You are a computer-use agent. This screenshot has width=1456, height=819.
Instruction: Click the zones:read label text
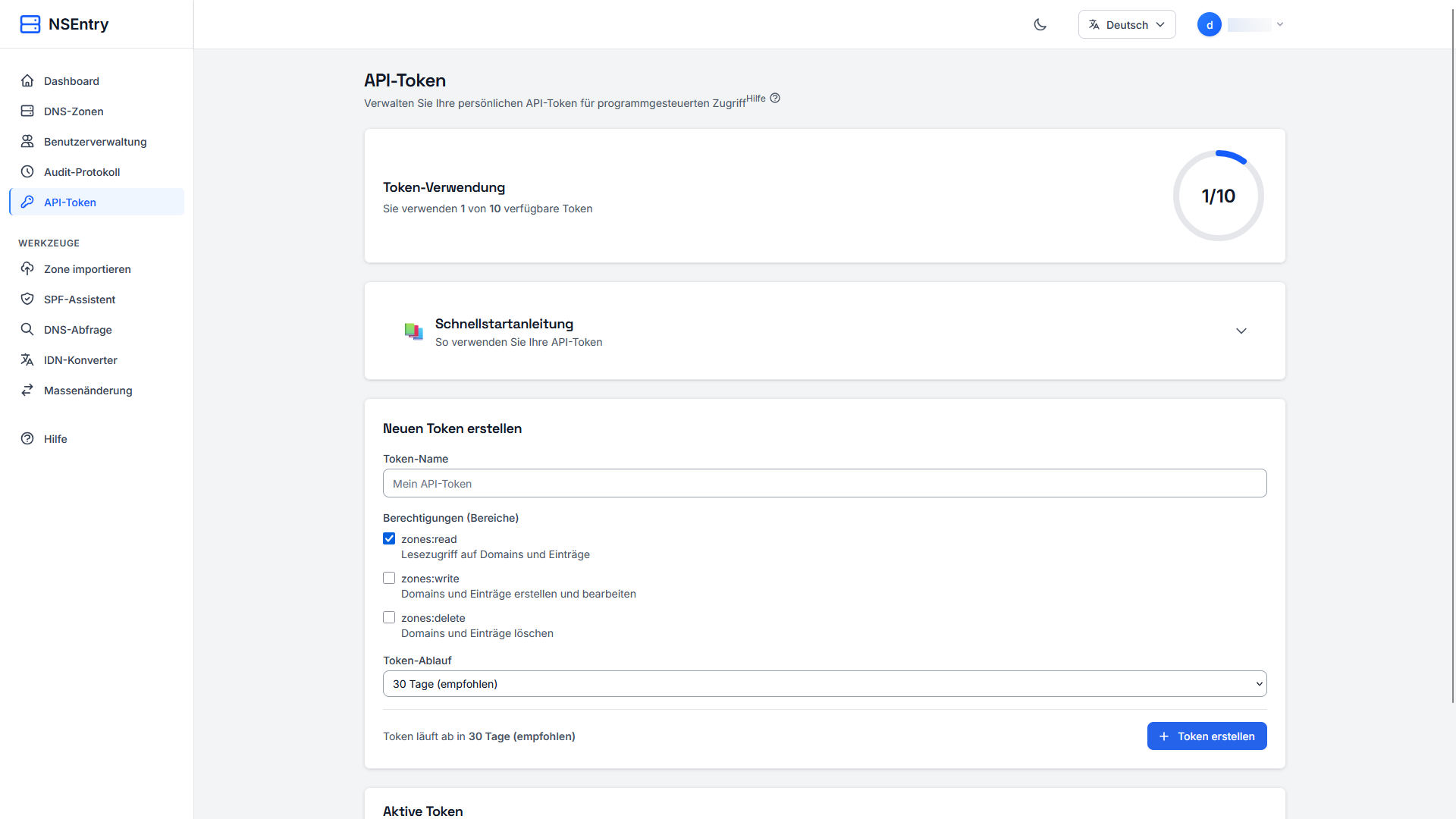point(428,539)
